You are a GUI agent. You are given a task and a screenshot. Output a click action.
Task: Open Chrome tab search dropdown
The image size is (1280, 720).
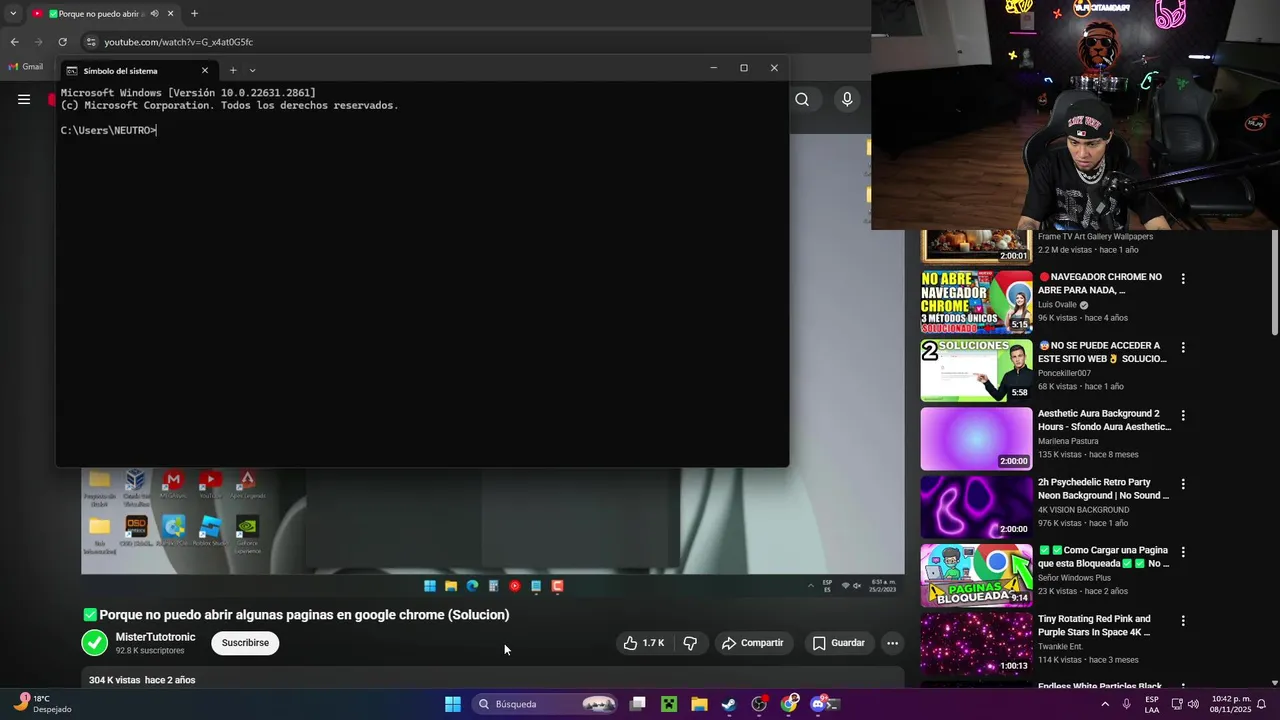pyautogui.click(x=13, y=14)
